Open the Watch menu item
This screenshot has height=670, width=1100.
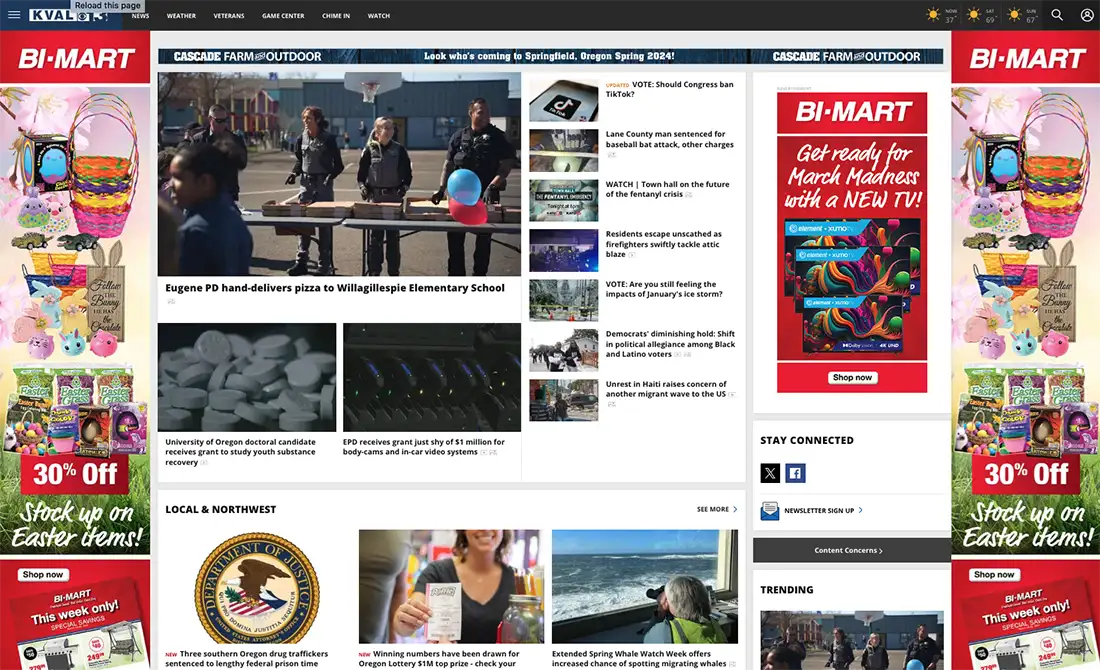click(x=379, y=15)
